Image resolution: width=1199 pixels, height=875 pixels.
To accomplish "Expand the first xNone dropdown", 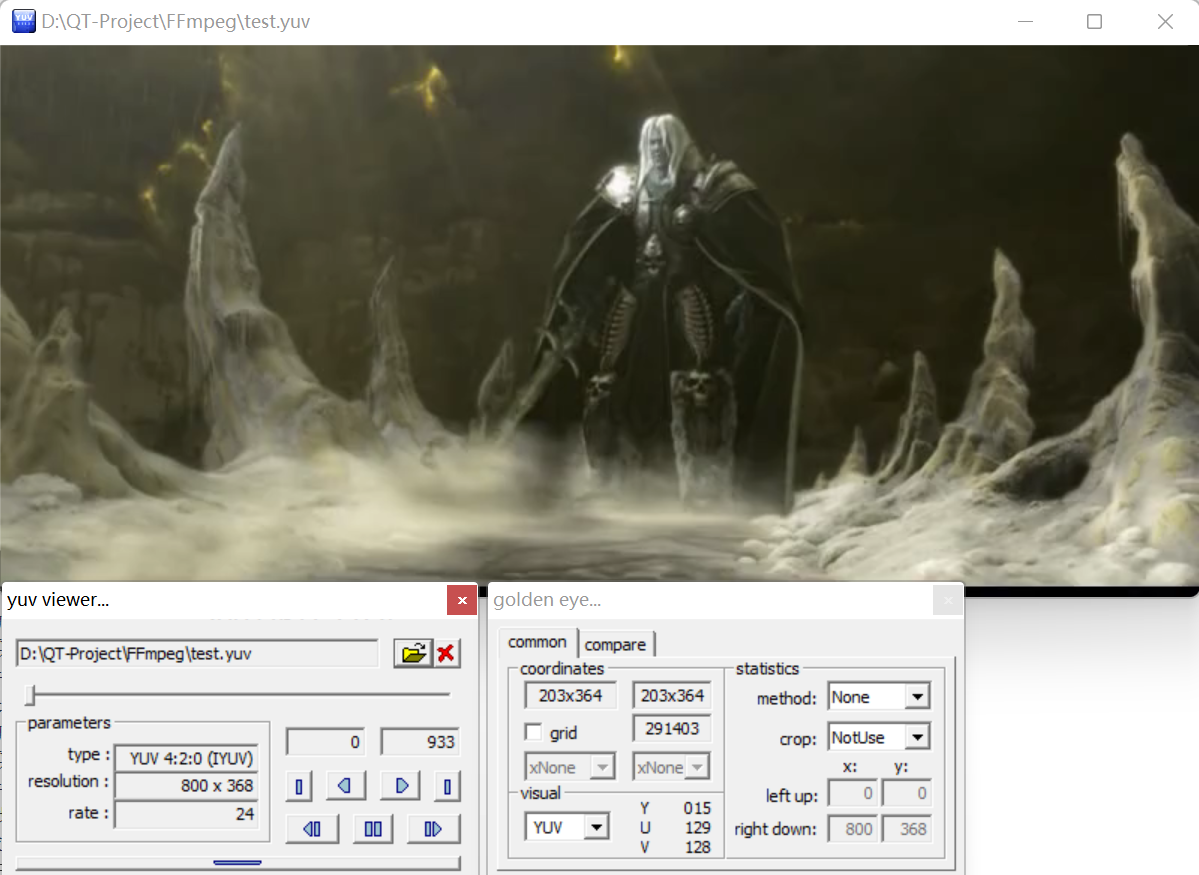I will click(603, 766).
